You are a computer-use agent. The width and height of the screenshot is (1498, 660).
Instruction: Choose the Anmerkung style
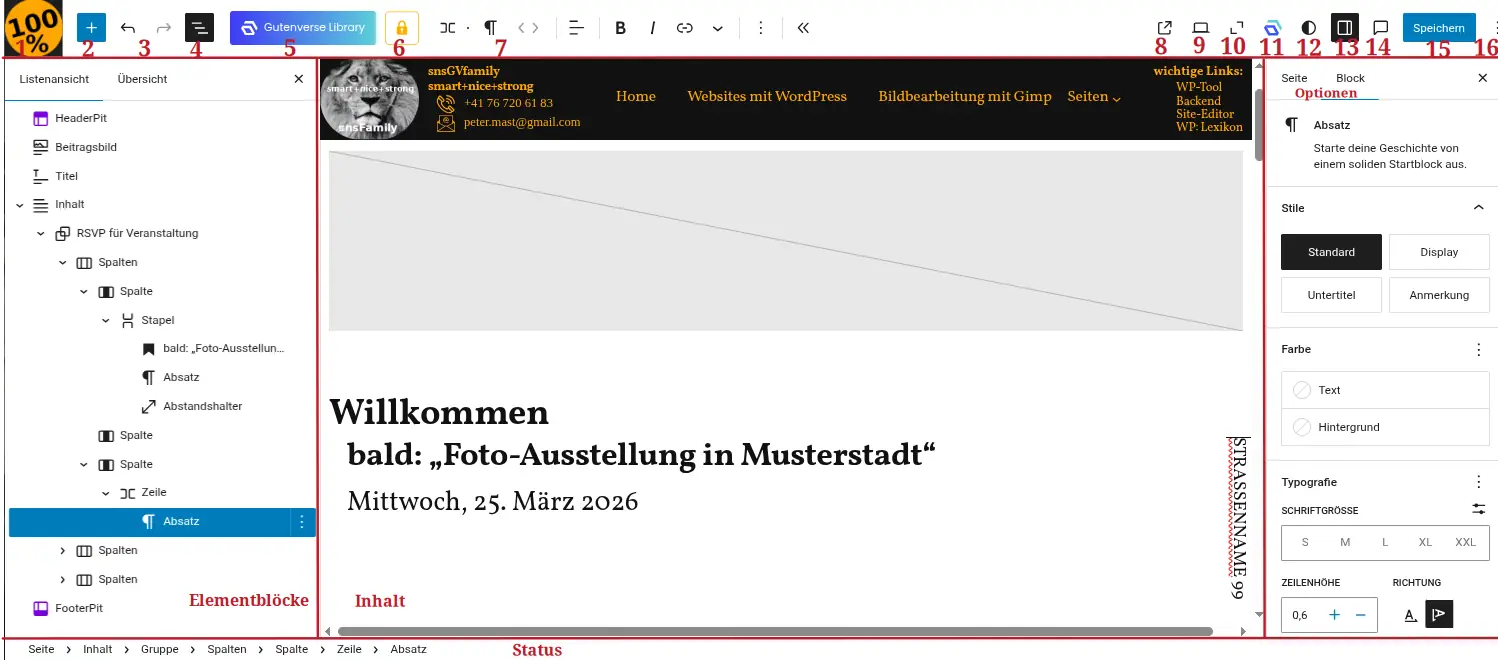click(x=1439, y=295)
